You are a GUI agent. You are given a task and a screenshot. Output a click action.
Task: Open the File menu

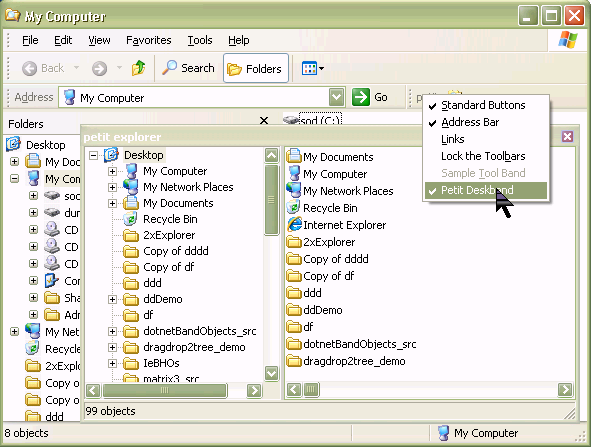30,40
